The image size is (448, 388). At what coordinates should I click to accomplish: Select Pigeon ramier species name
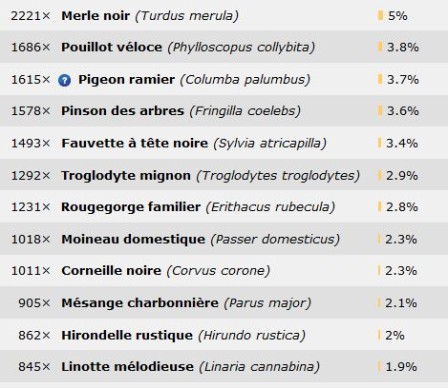click(126, 80)
